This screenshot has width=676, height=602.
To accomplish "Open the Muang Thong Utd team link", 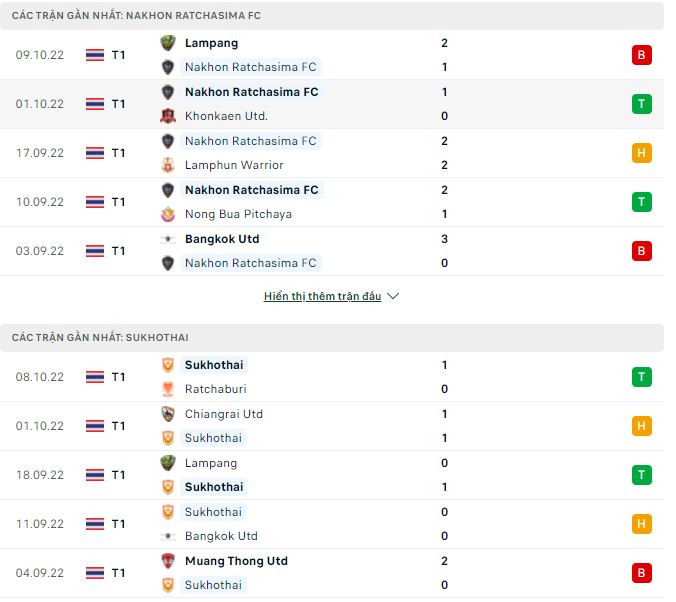I will (x=236, y=561).
